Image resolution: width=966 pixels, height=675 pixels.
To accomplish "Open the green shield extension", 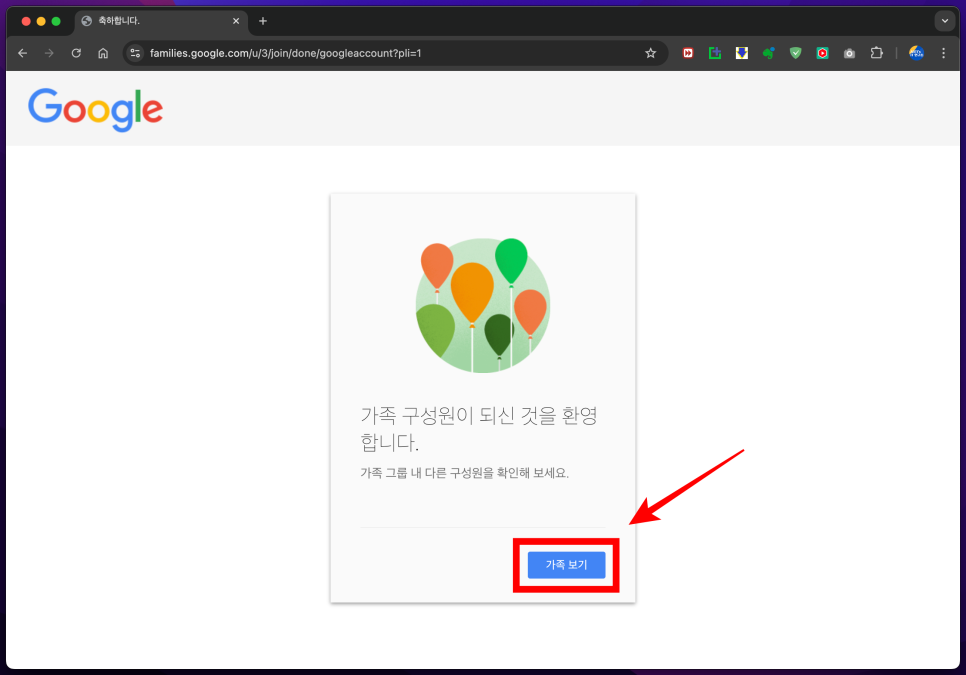I will coord(795,54).
